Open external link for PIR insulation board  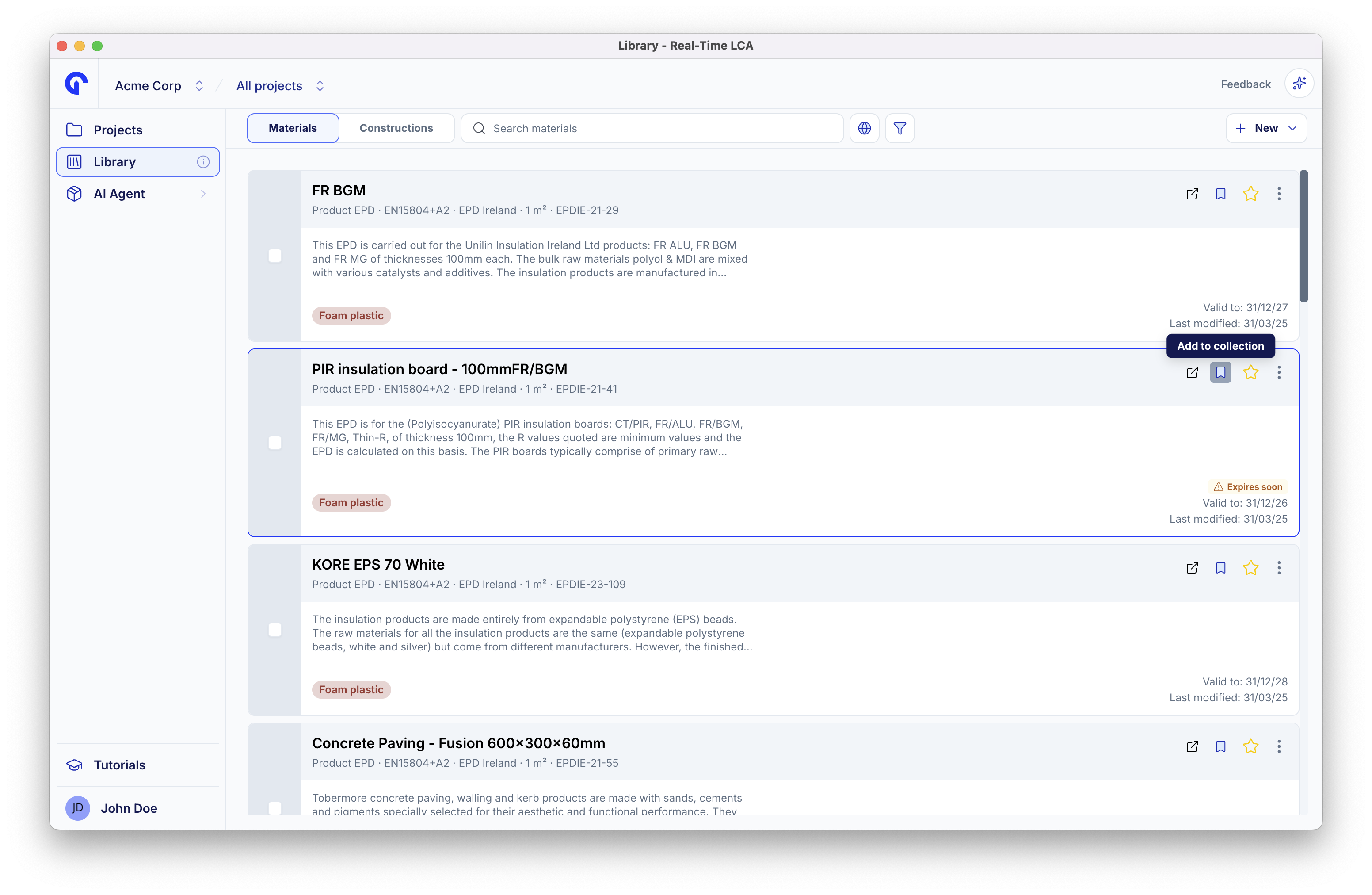1192,372
